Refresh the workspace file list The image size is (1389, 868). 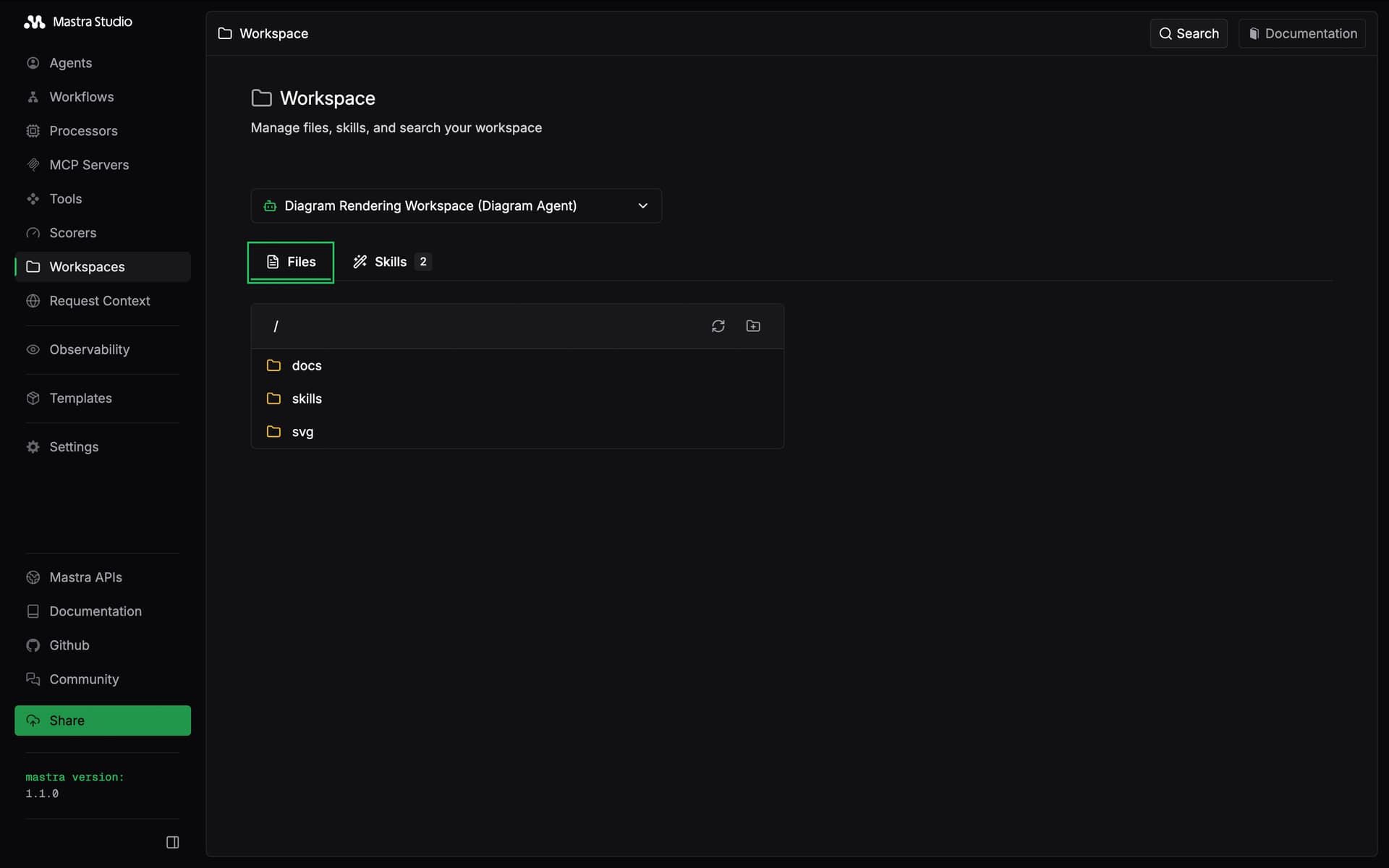(718, 326)
